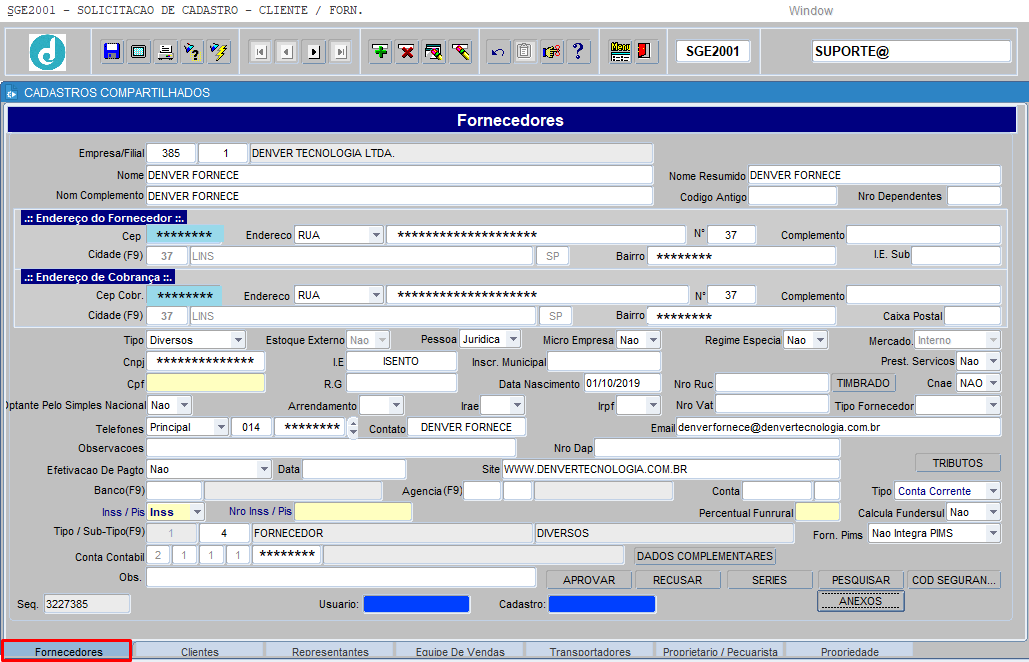Click Cadastros Compartilhados title bar icon
Screen dimensions: 1029x662
tap(11, 93)
